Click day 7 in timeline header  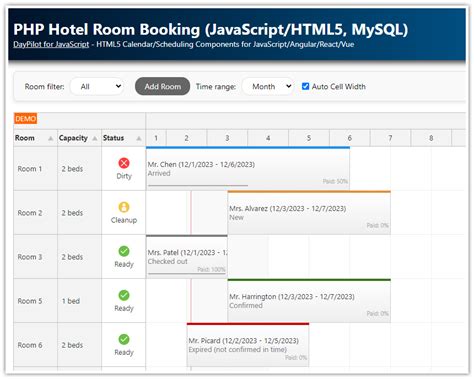(x=390, y=138)
